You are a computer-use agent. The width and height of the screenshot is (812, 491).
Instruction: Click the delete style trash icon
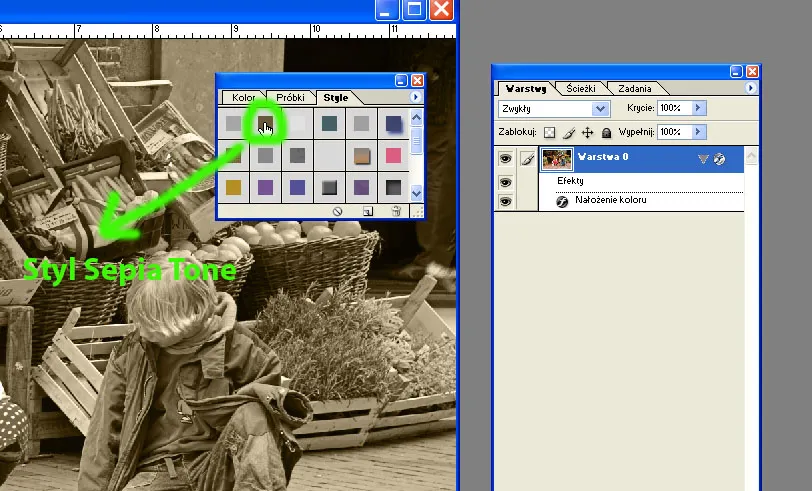point(396,211)
